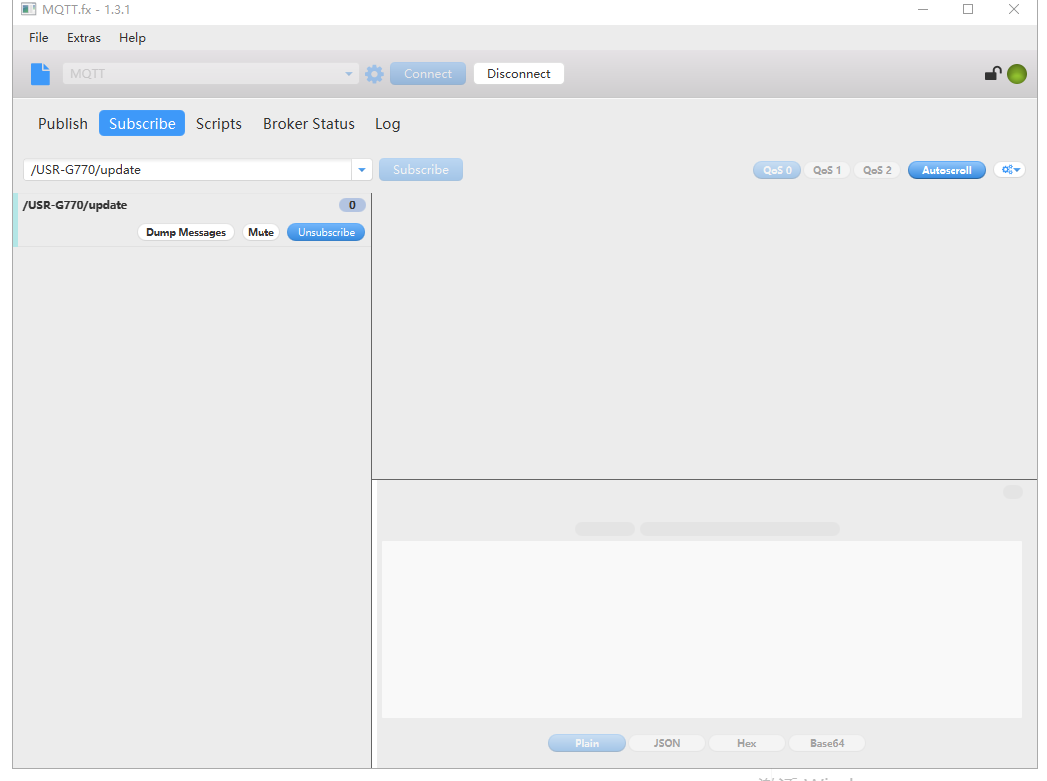Close the MQTT.fx window
This screenshot has height=781, width=1047.
click(x=1014, y=9)
